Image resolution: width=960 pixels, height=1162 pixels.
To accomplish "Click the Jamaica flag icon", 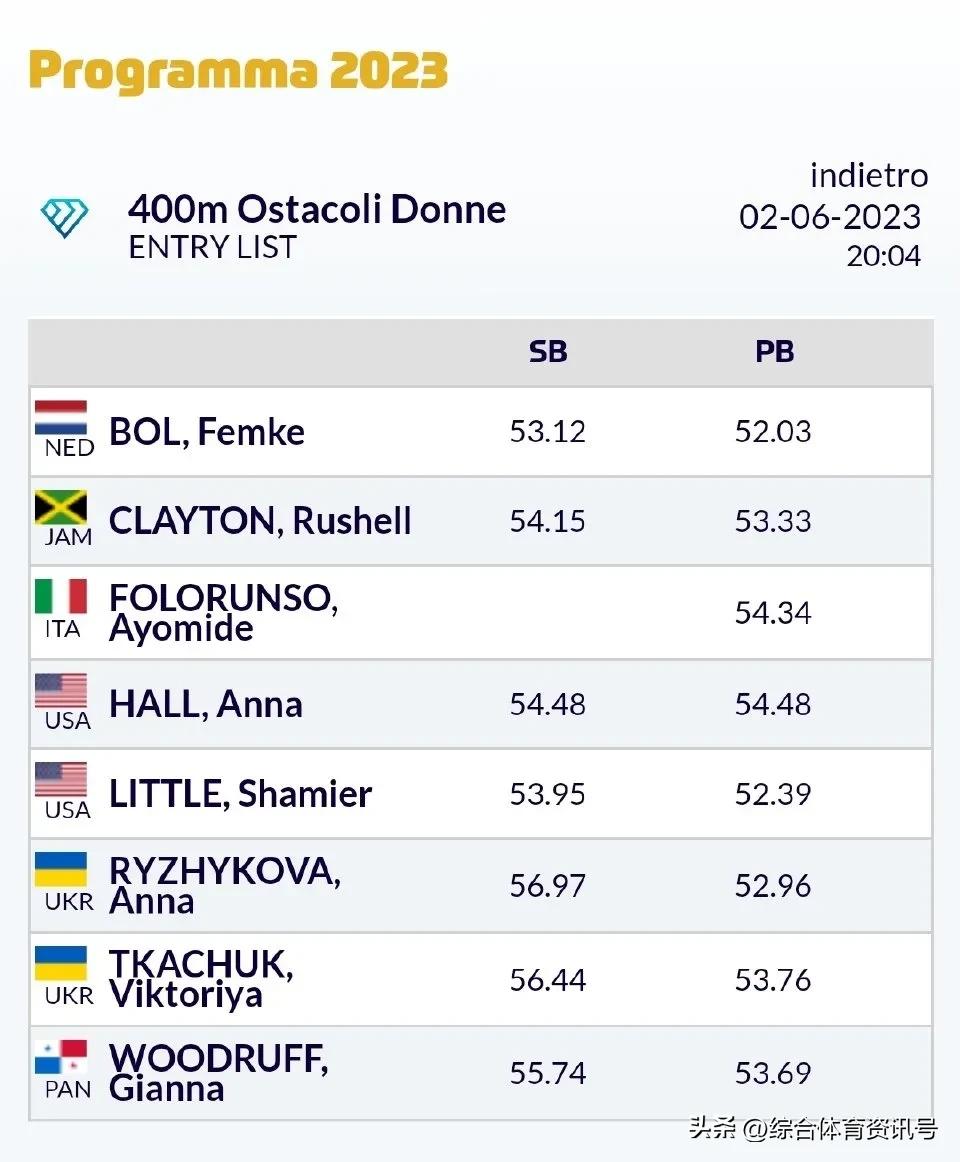I will point(61,508).
